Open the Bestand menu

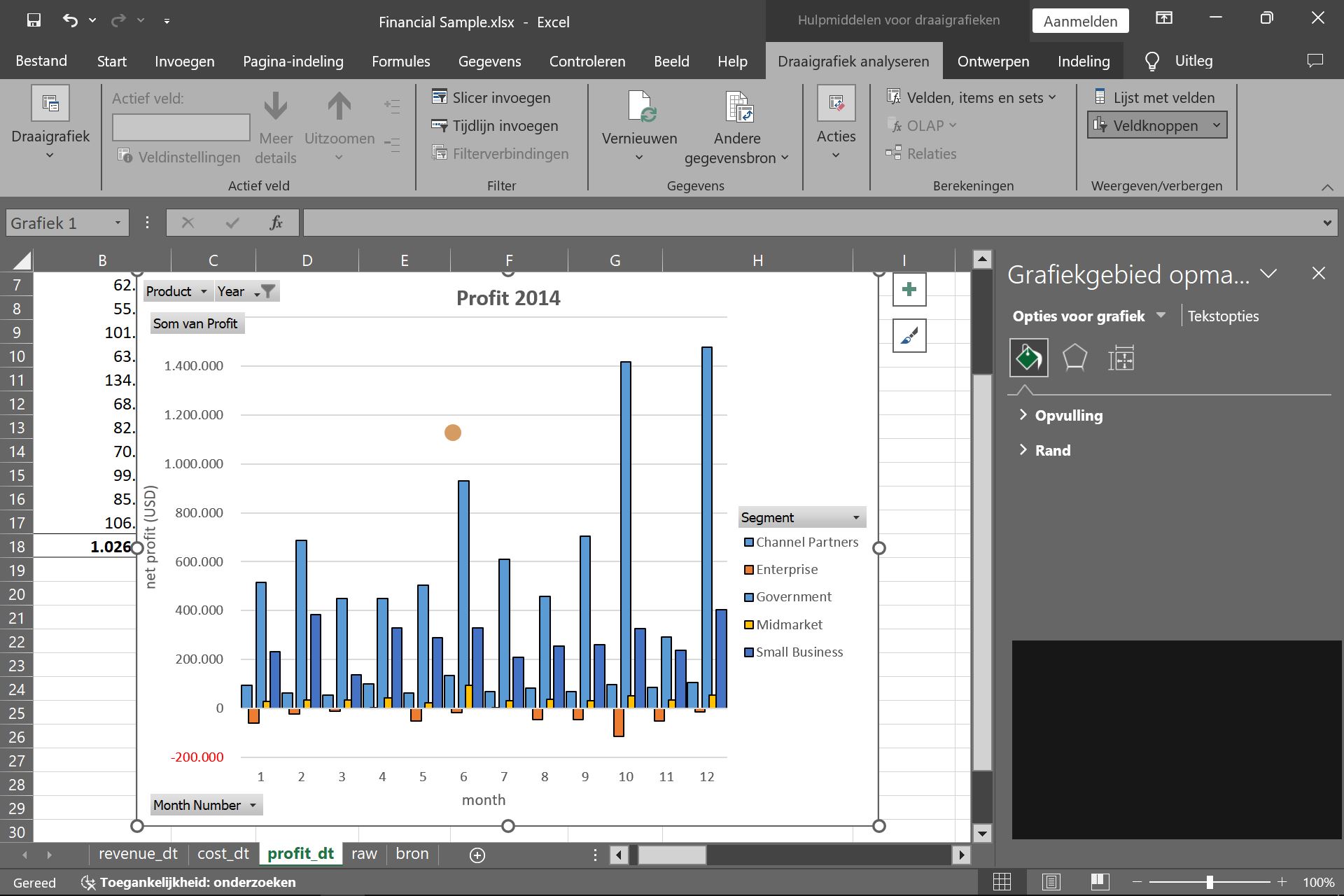pyautogui.click(x=41, y=61)
